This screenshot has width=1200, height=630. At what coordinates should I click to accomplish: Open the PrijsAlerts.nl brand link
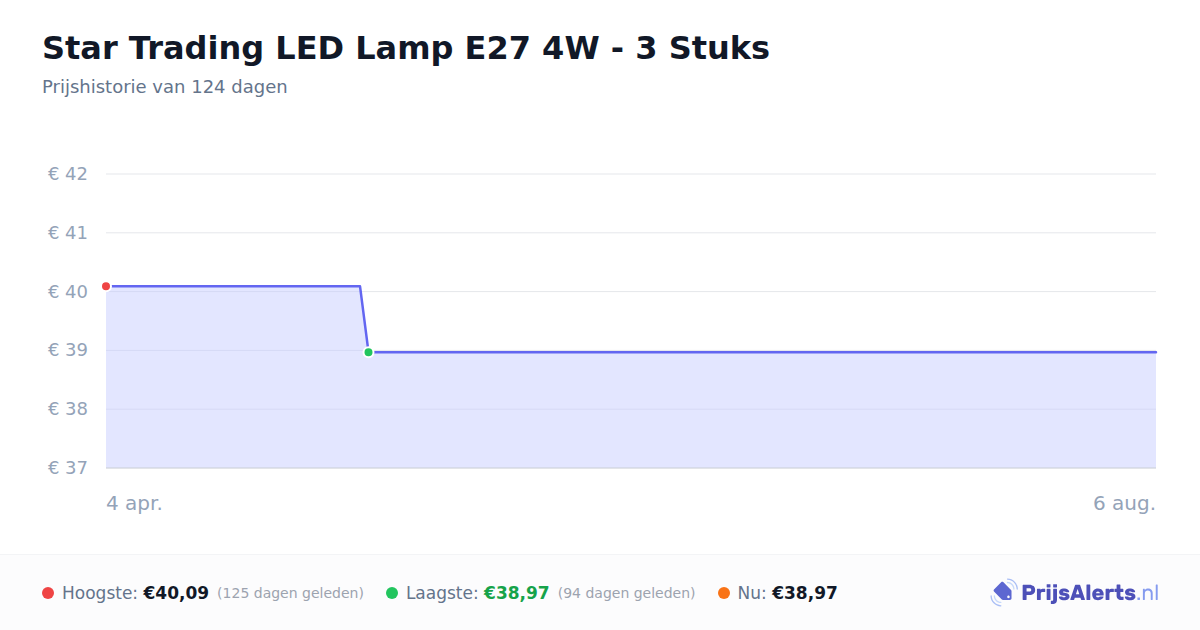point(1075,593)
